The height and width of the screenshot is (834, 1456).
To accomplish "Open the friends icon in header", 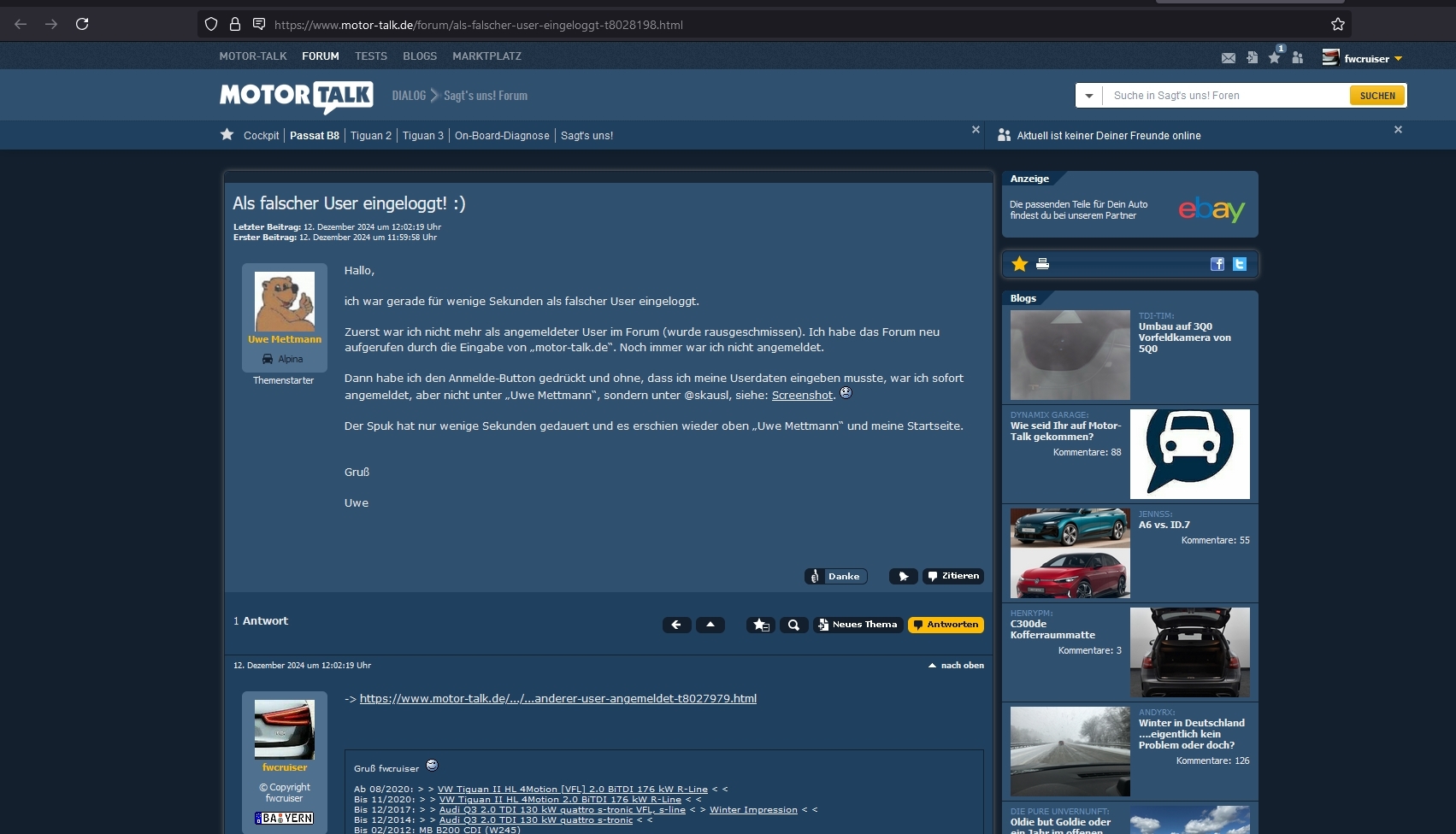I will point(1298,58).
